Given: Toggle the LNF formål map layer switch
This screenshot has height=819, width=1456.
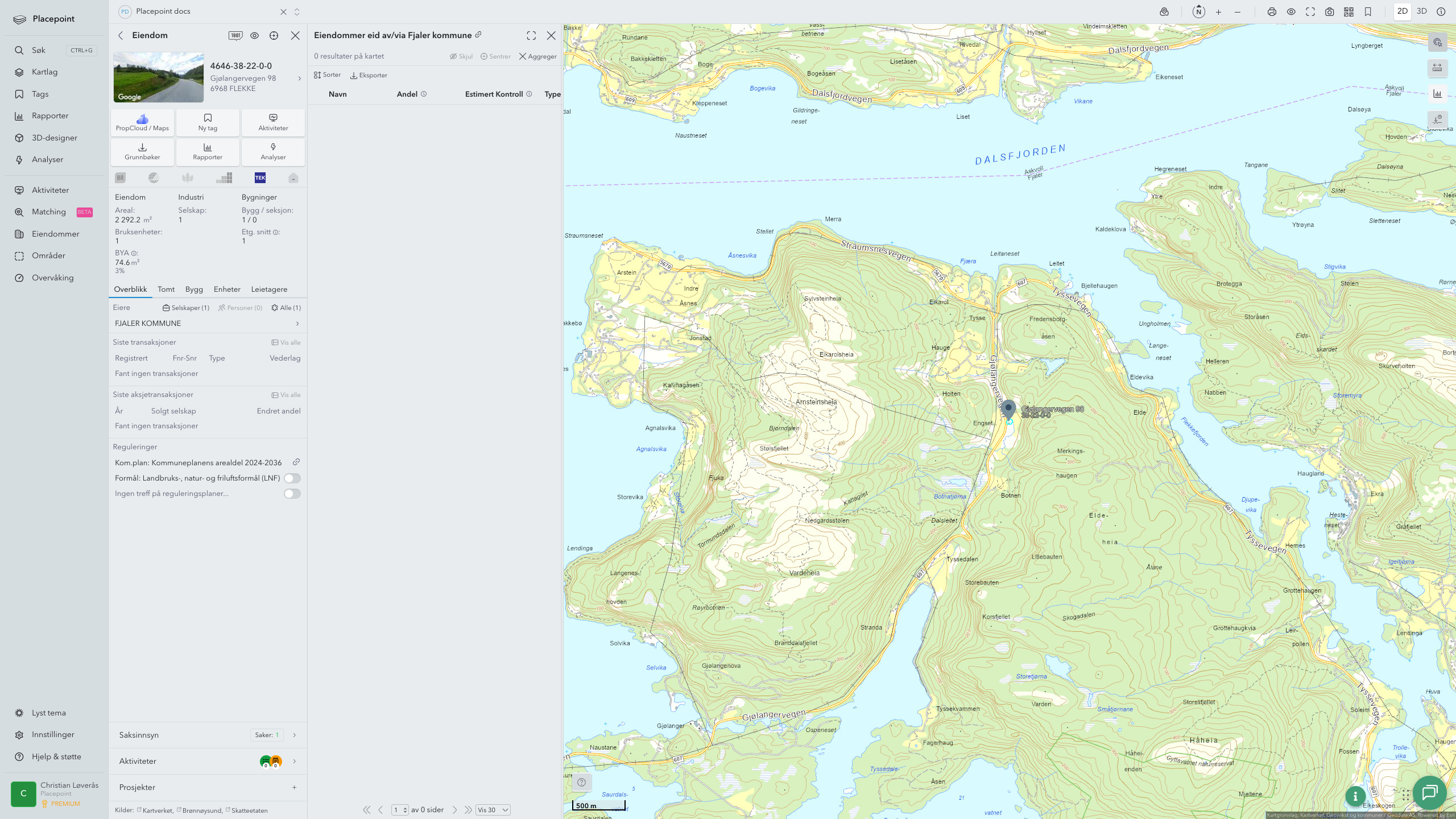Looking at the screenshot, I should pyautogui.click(x=292, y=478).
